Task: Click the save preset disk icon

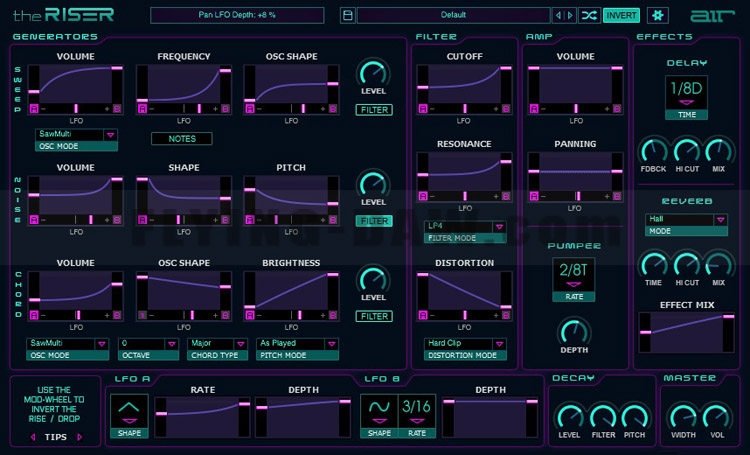Action: point(348,15)
